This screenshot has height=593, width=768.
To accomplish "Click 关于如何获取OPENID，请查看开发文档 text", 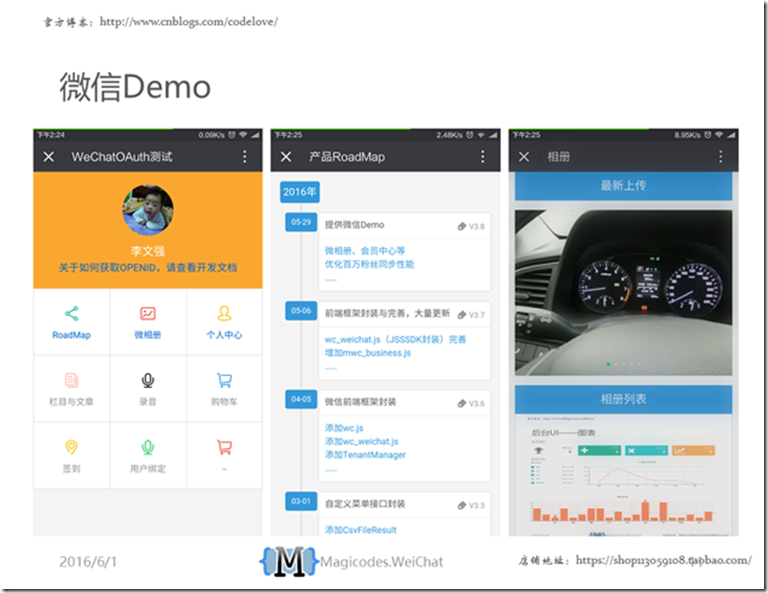I will tap(147, 268).
